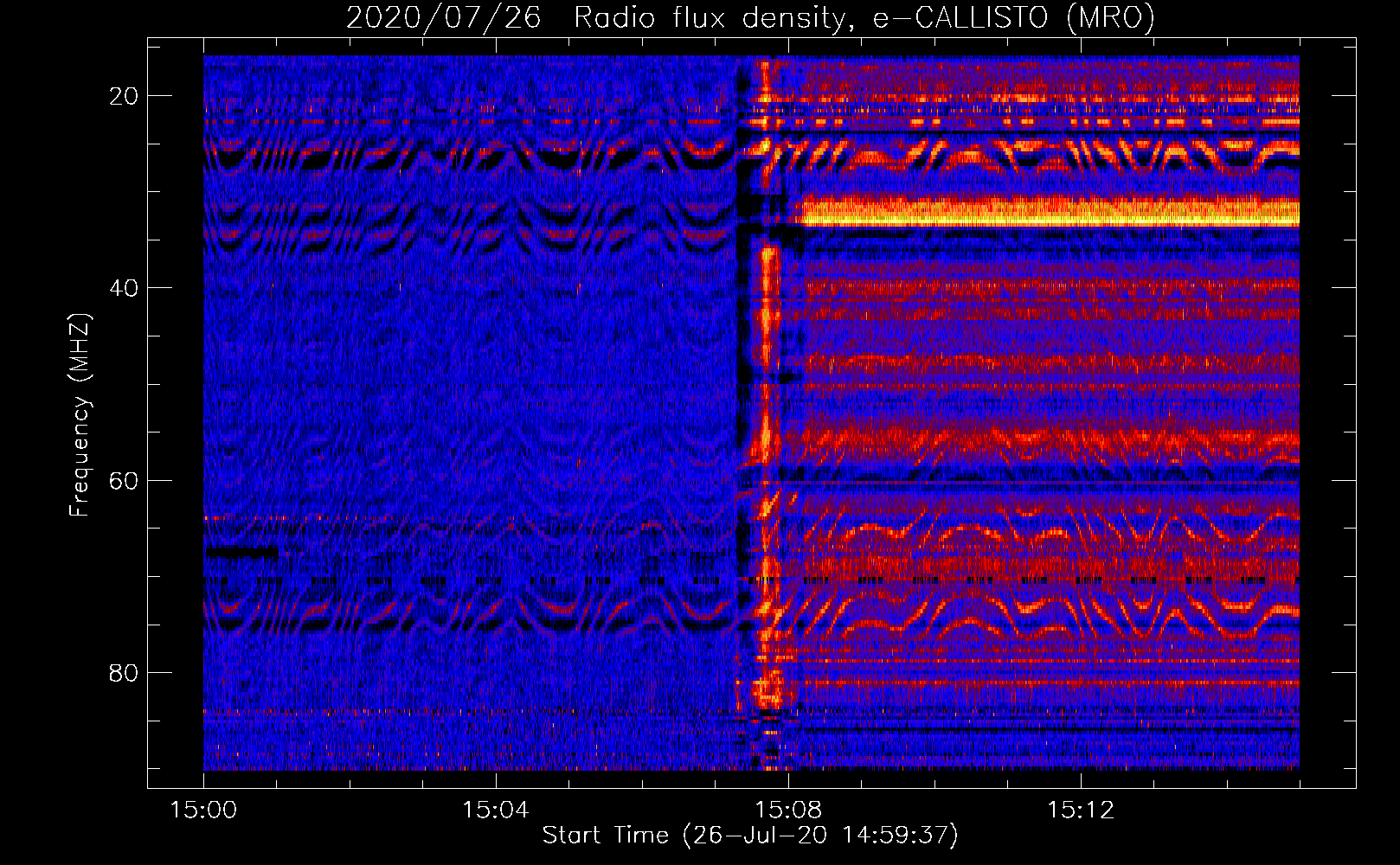Click the 40 frequency tick label
Image resolution: width=1400 pixels, height=865 pixels.
125,288
